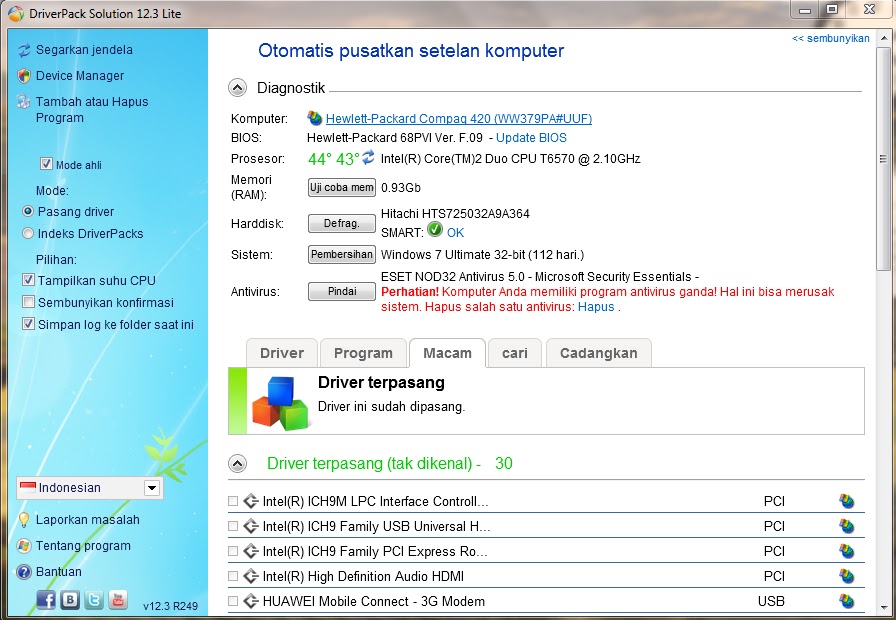Click the SMART status green check icon
This screenshot has width=896, height=620.
435,230
